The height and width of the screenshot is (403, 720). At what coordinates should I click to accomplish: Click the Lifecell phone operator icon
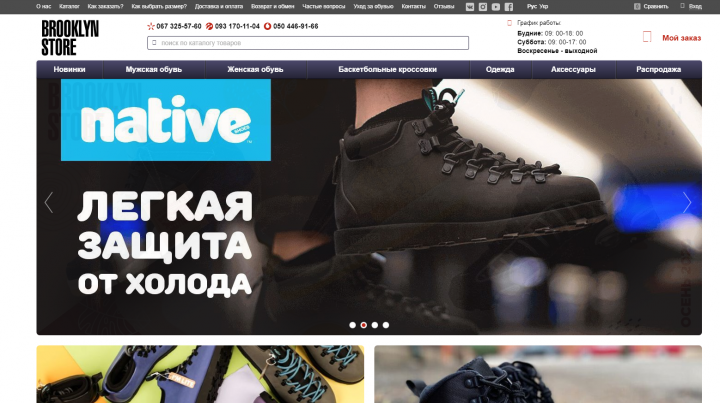(209, 26)
